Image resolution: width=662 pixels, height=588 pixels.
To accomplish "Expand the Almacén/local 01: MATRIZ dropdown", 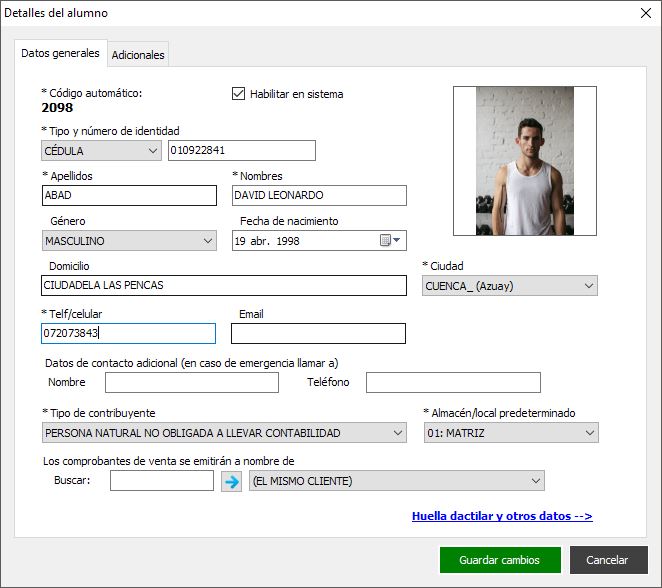I will 511,433.
